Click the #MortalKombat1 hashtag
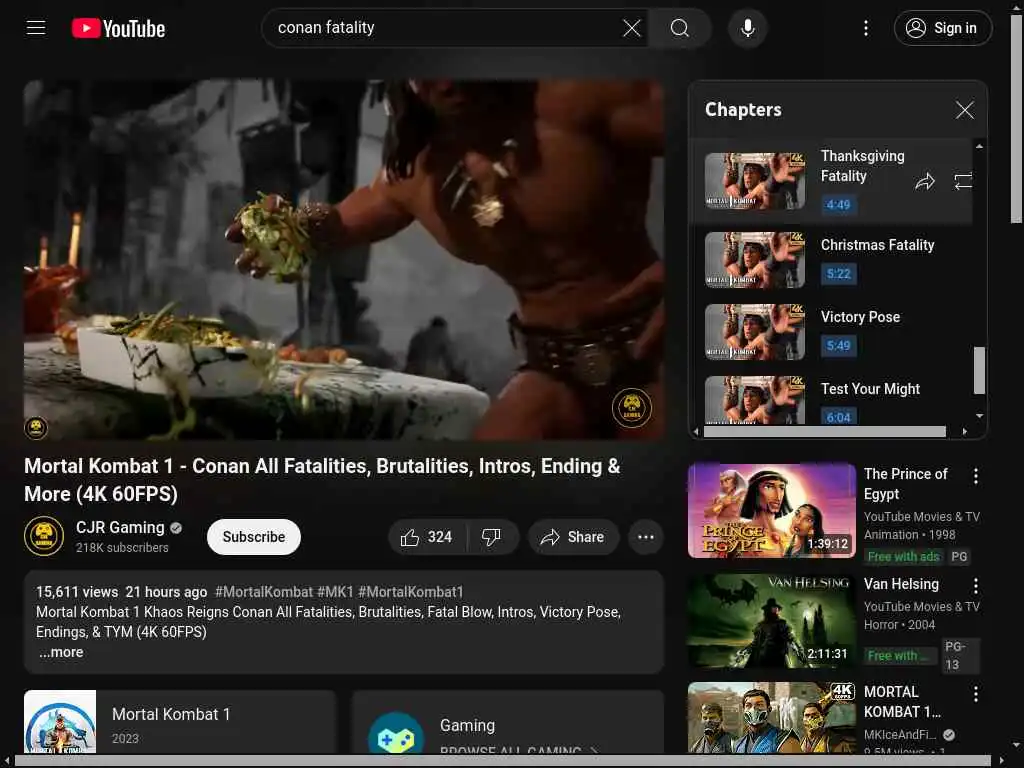This screenshot has width=1024, height=768. tap(410, 592)
